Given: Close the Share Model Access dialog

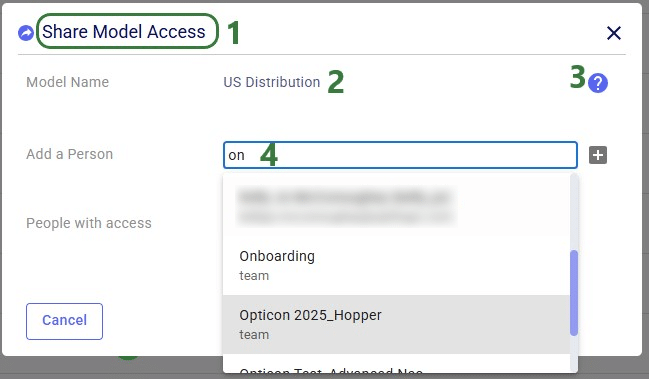Looking at the screenshot, I should (614, 33).
